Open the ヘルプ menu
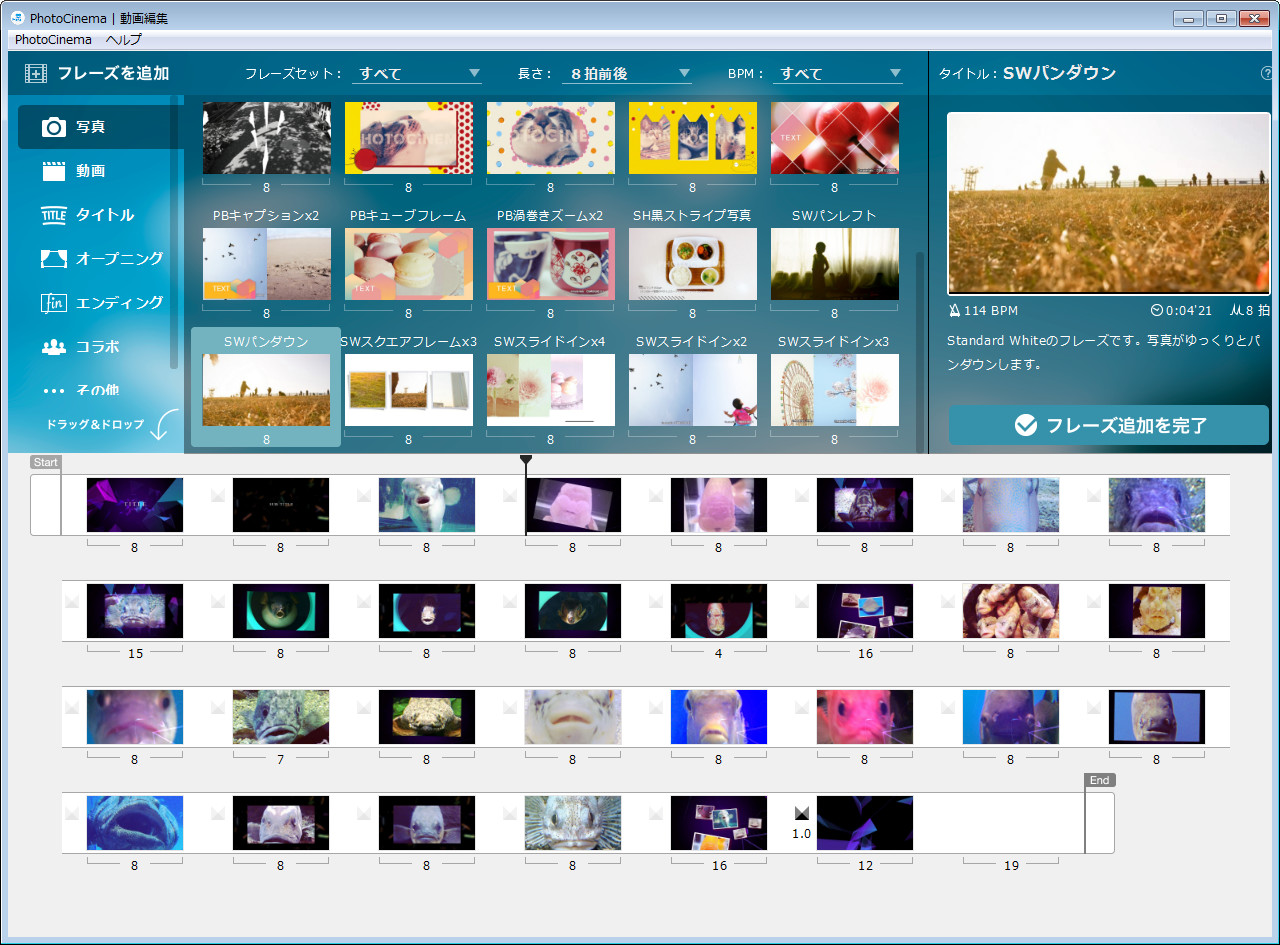The height and width of the screenshot is (945, 1280). tap(124, 40)
